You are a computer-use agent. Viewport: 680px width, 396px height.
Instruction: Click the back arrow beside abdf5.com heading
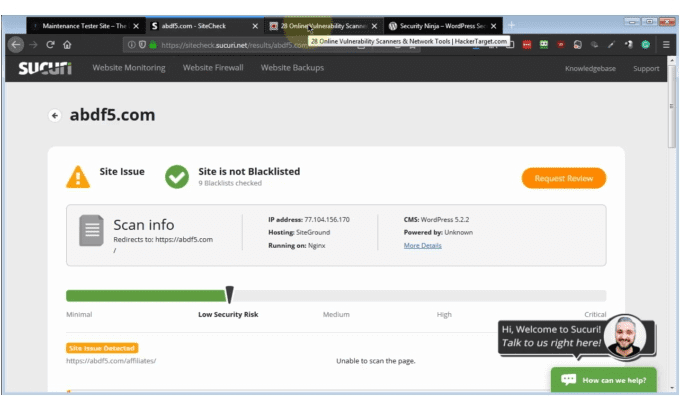pos(55,115)
